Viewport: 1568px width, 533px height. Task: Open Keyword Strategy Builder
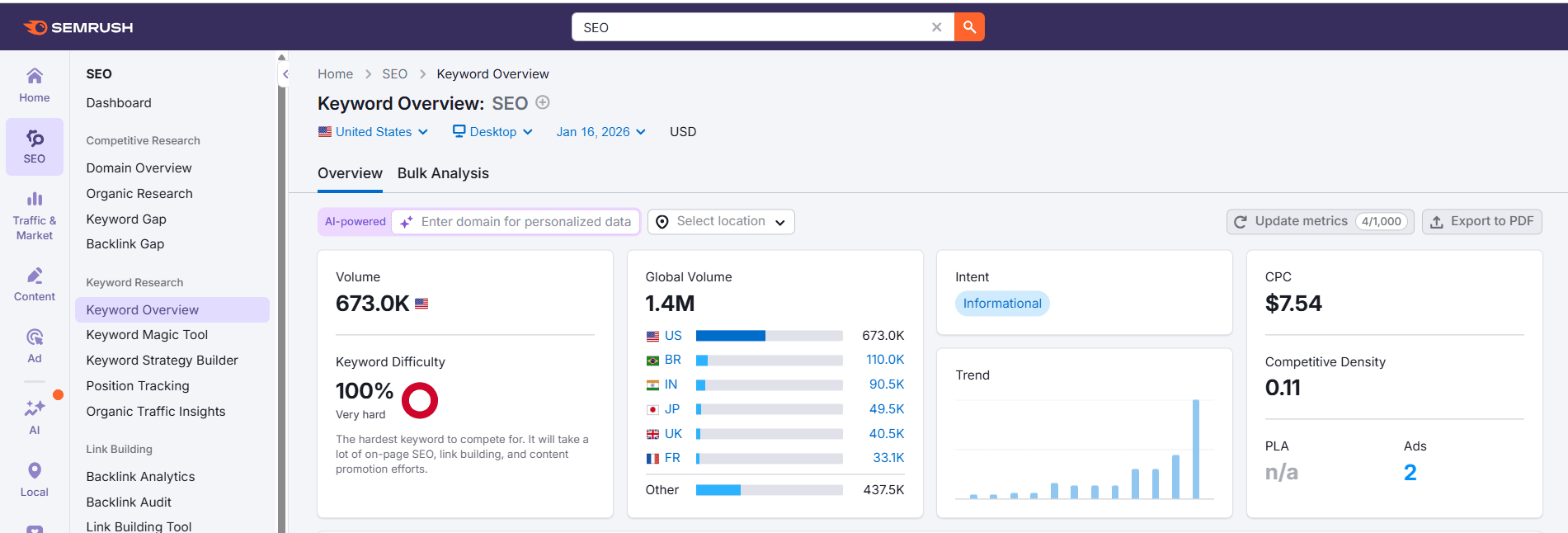coord(162,361)
